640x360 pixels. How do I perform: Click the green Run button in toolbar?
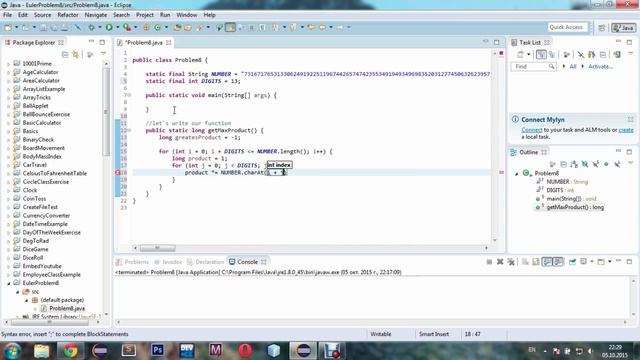click(x=109, y=27)
